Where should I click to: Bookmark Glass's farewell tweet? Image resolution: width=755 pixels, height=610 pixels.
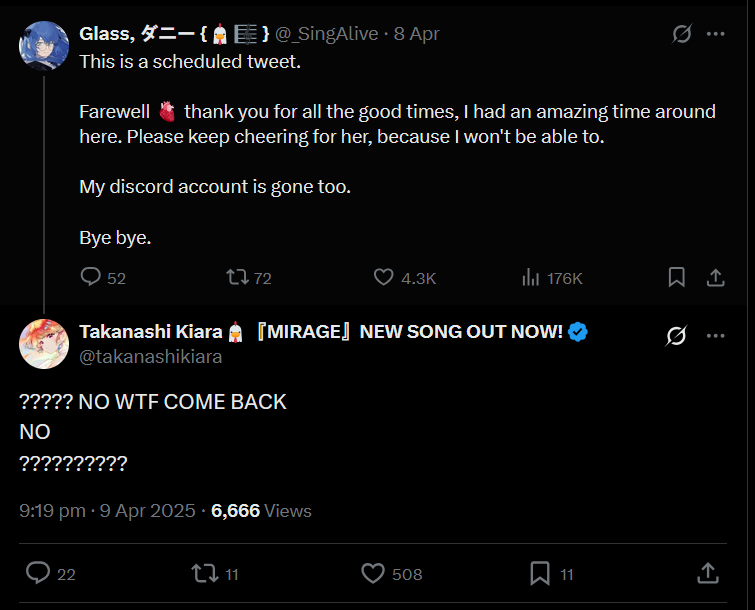[677, 277]
